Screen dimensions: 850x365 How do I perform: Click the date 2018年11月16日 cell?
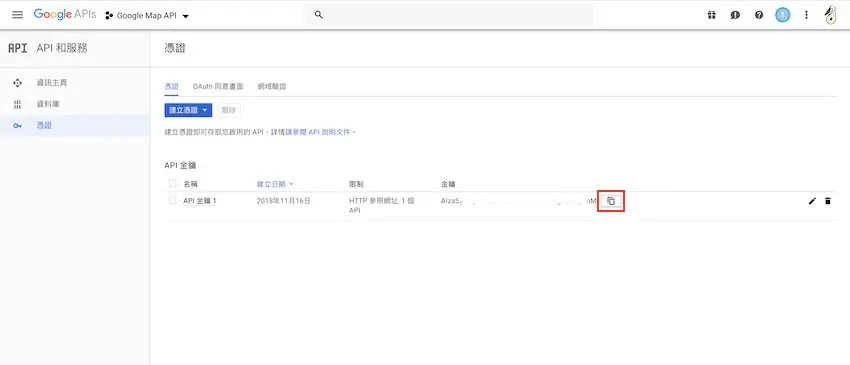284,201
